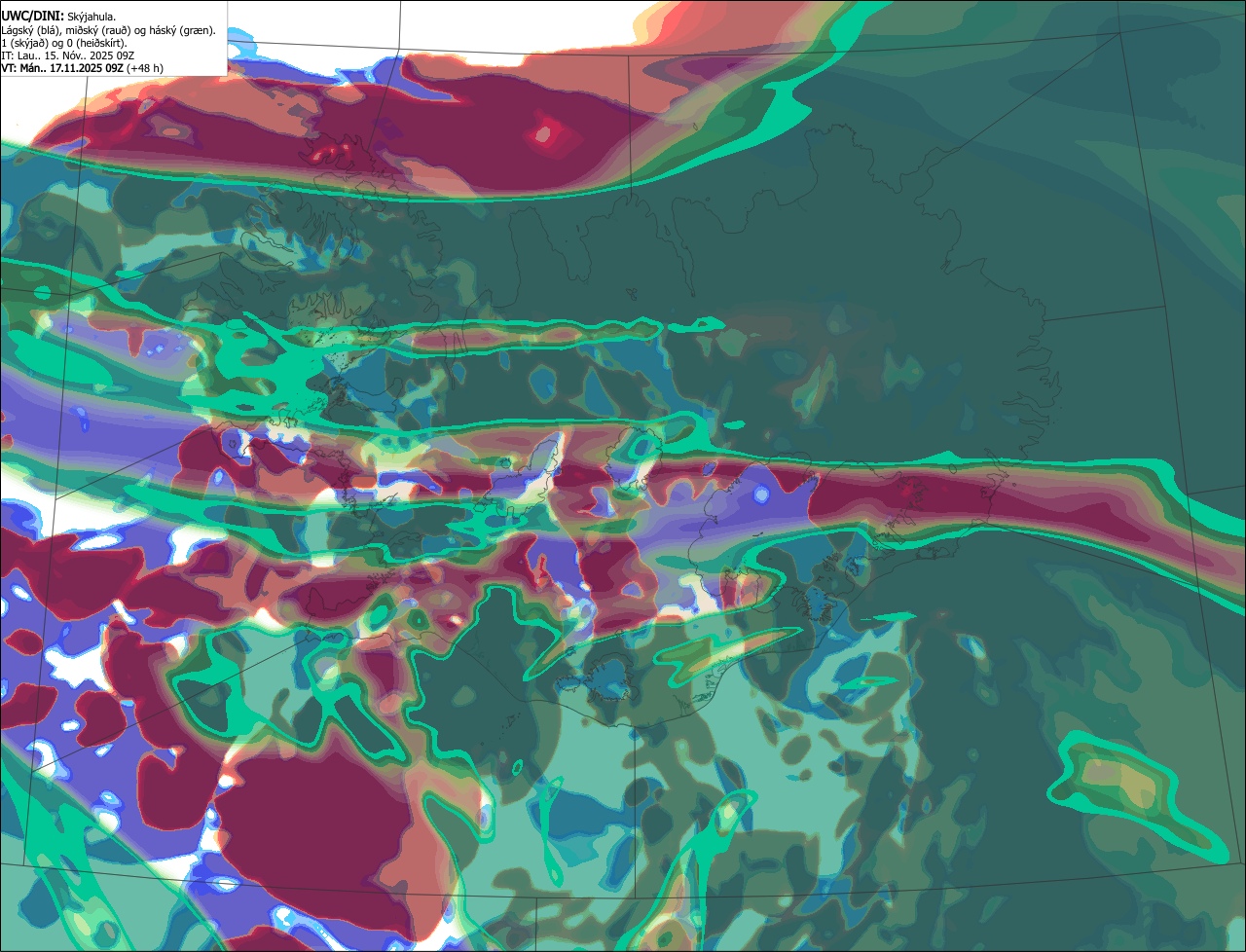1246x952 pixels.
Task: Click the '1 (skýjað) og 0 (heiðskírt)' line
Action: 64,43
